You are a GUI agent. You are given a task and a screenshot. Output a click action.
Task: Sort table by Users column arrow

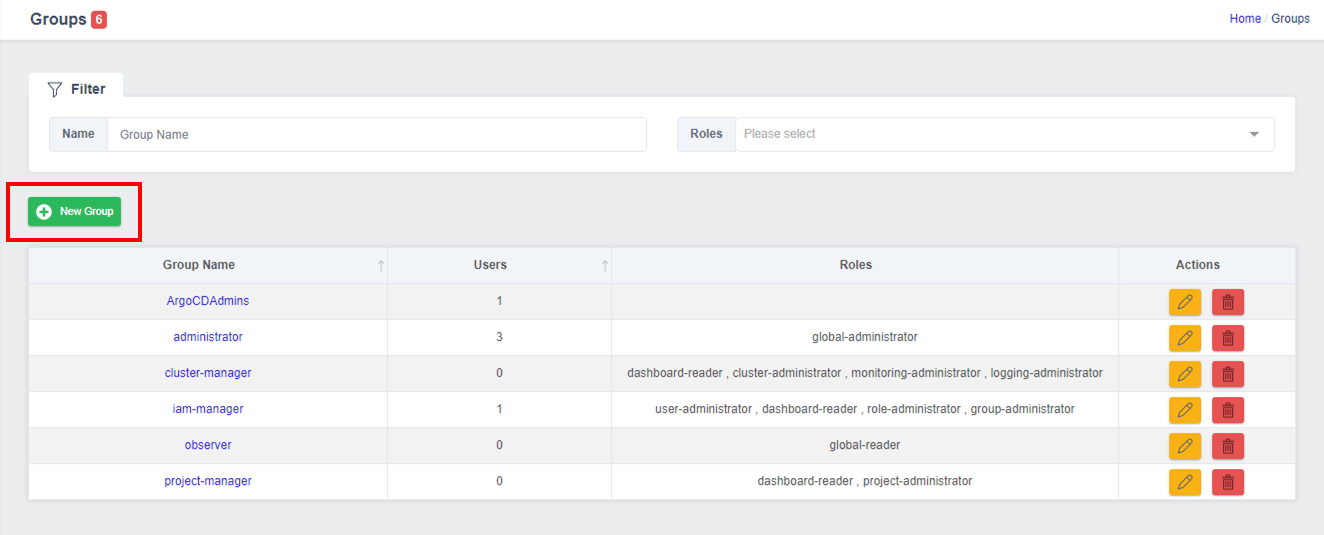pos(604,266)
